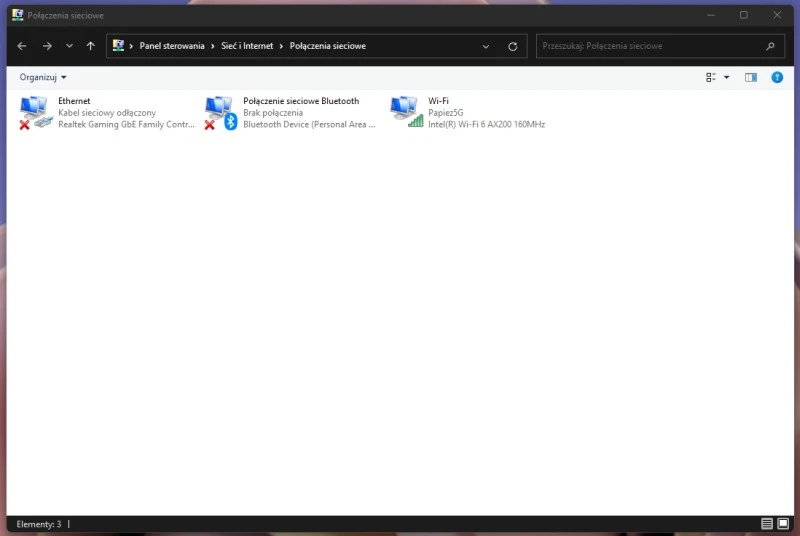
Task: Click the address bar location icon
Action: 118,45
